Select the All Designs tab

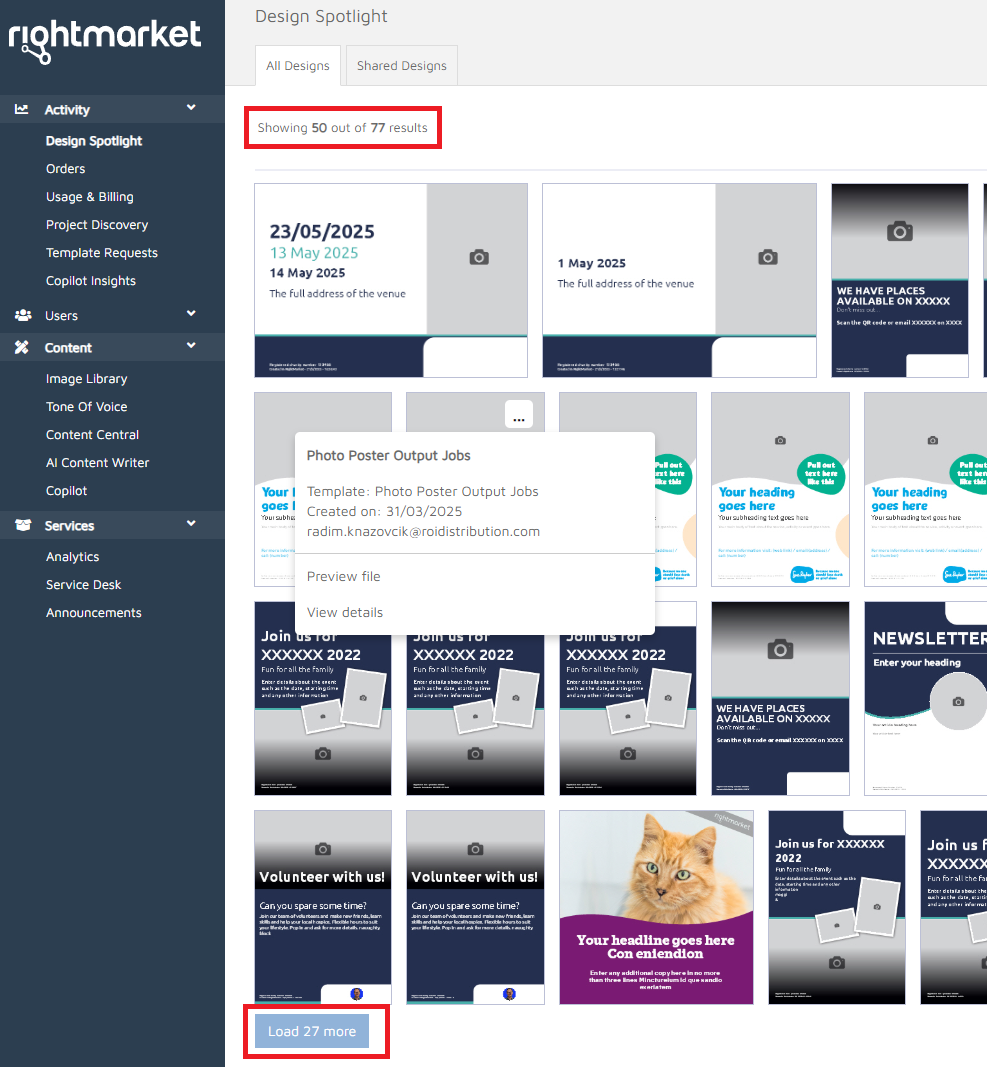pos(297,66)
